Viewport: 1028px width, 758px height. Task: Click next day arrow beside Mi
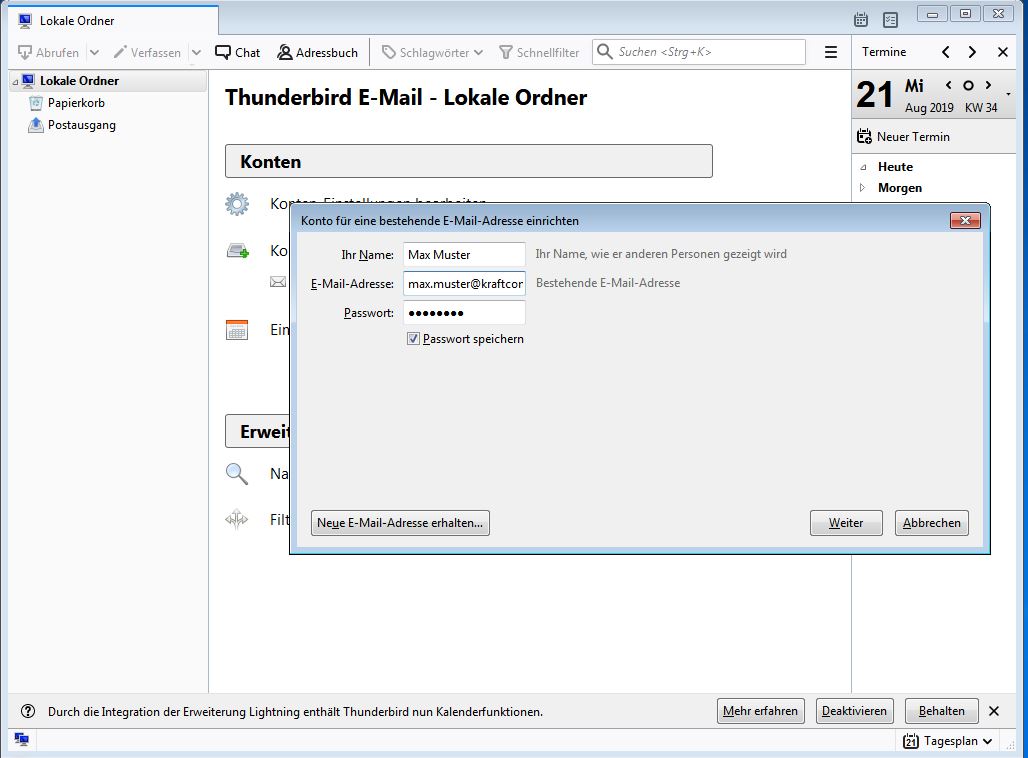988,85
